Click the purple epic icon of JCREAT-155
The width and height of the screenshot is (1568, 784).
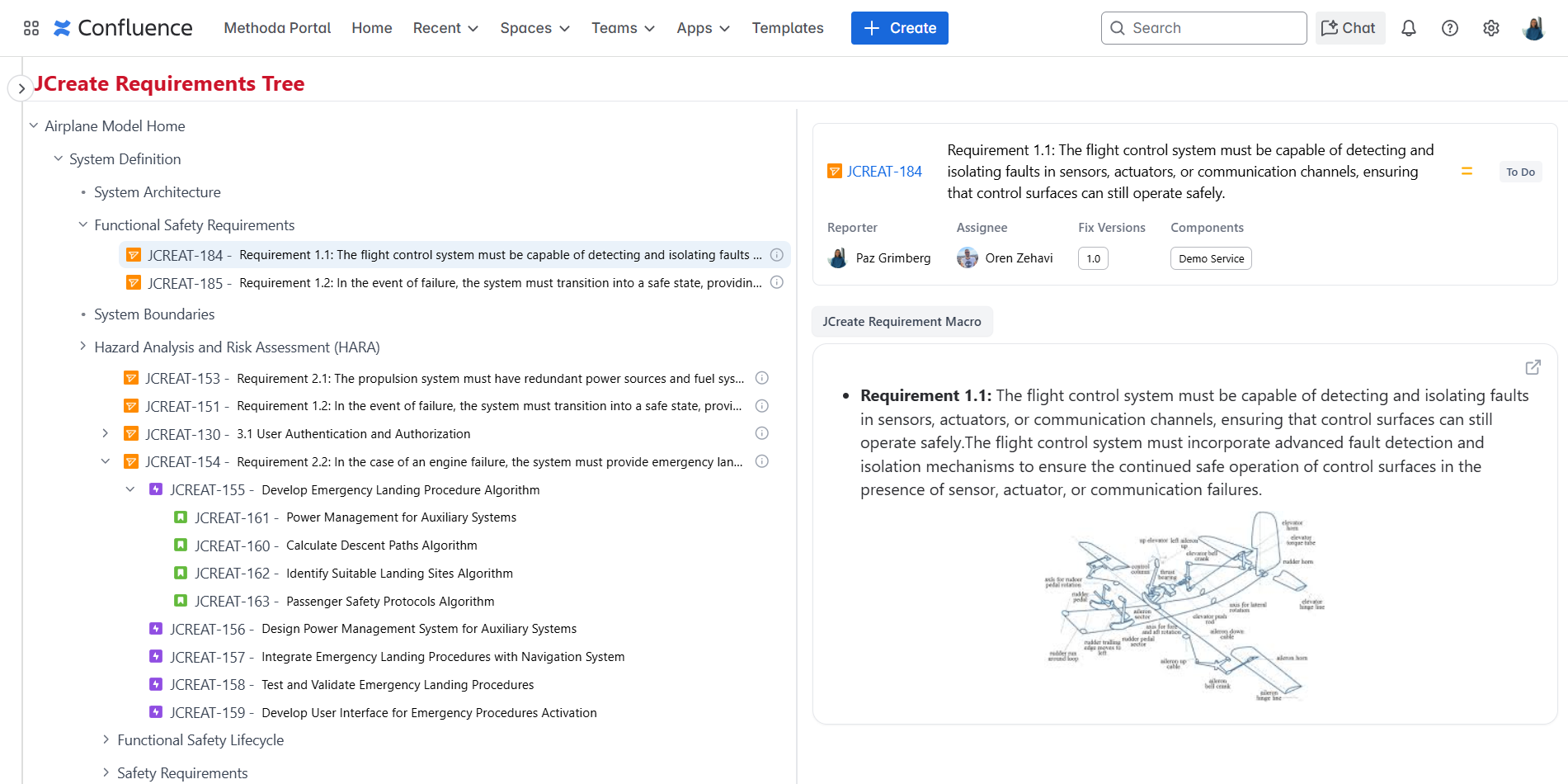click(156, 489)
